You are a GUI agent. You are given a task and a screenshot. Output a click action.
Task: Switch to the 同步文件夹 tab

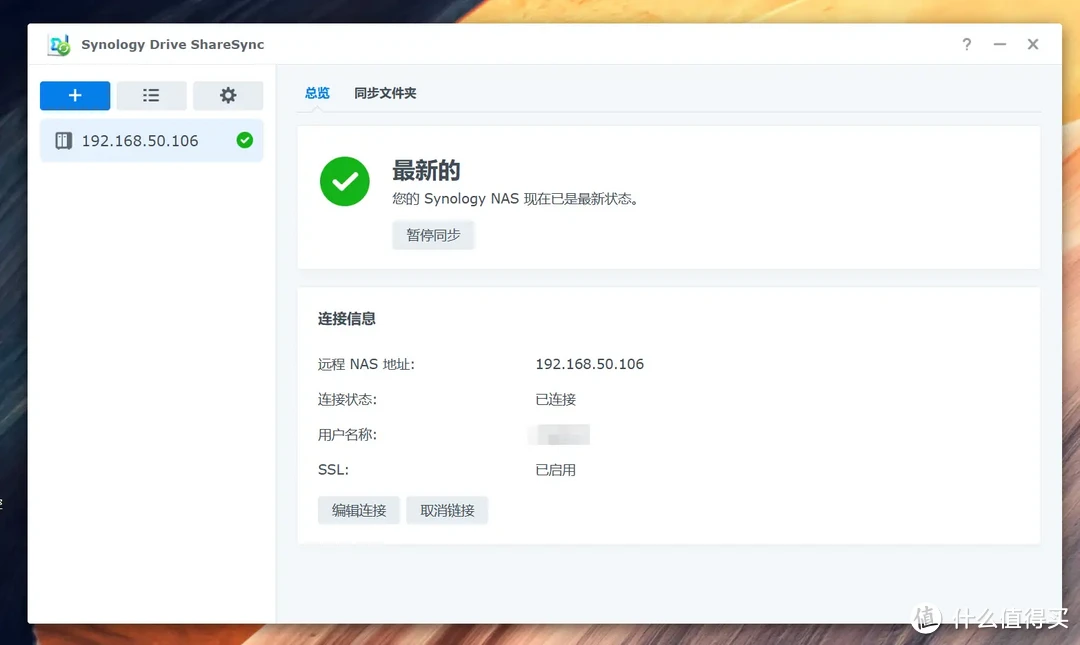tap(386, 92)
